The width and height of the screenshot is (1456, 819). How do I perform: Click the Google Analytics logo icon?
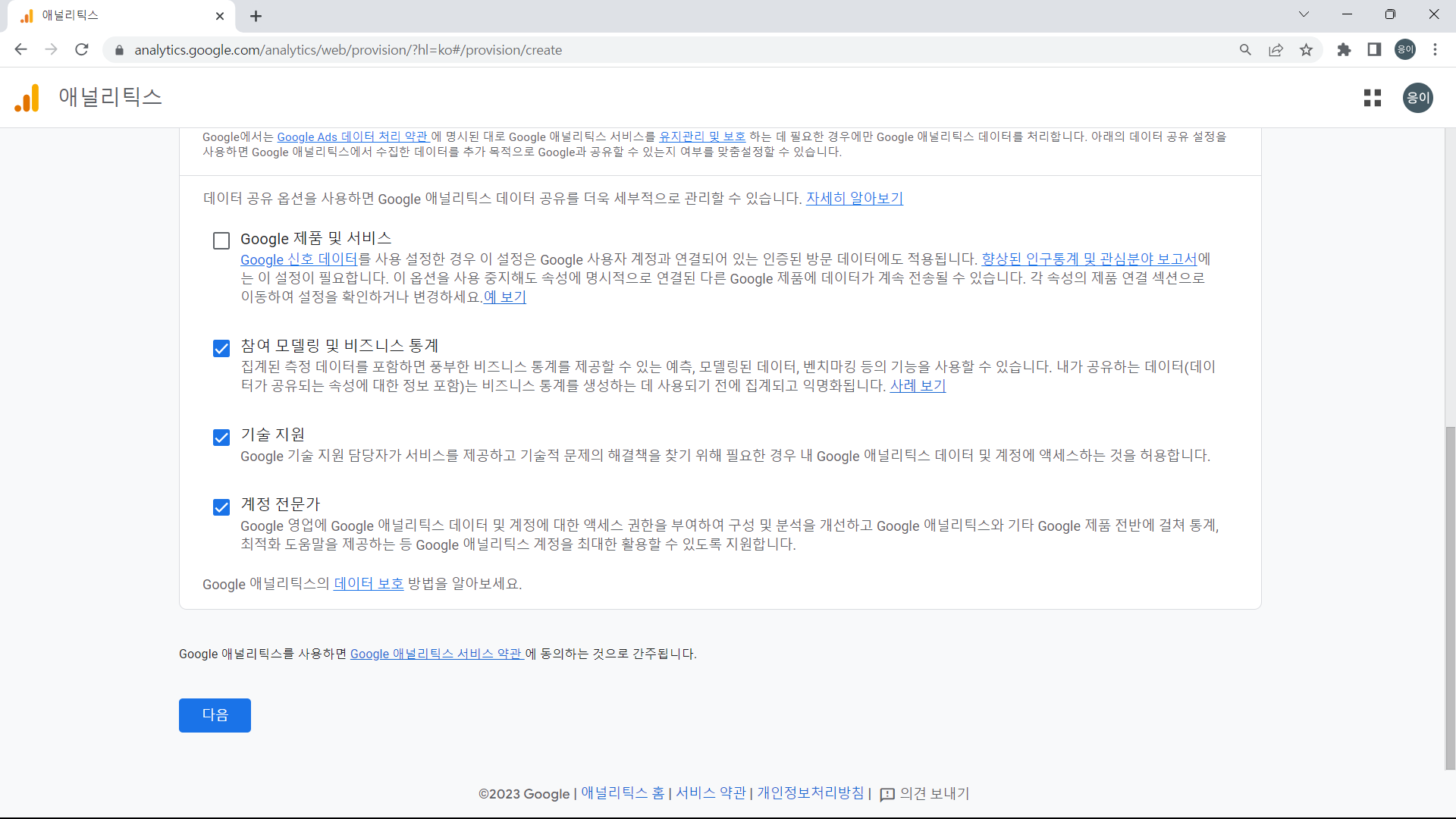coord(26,98)
